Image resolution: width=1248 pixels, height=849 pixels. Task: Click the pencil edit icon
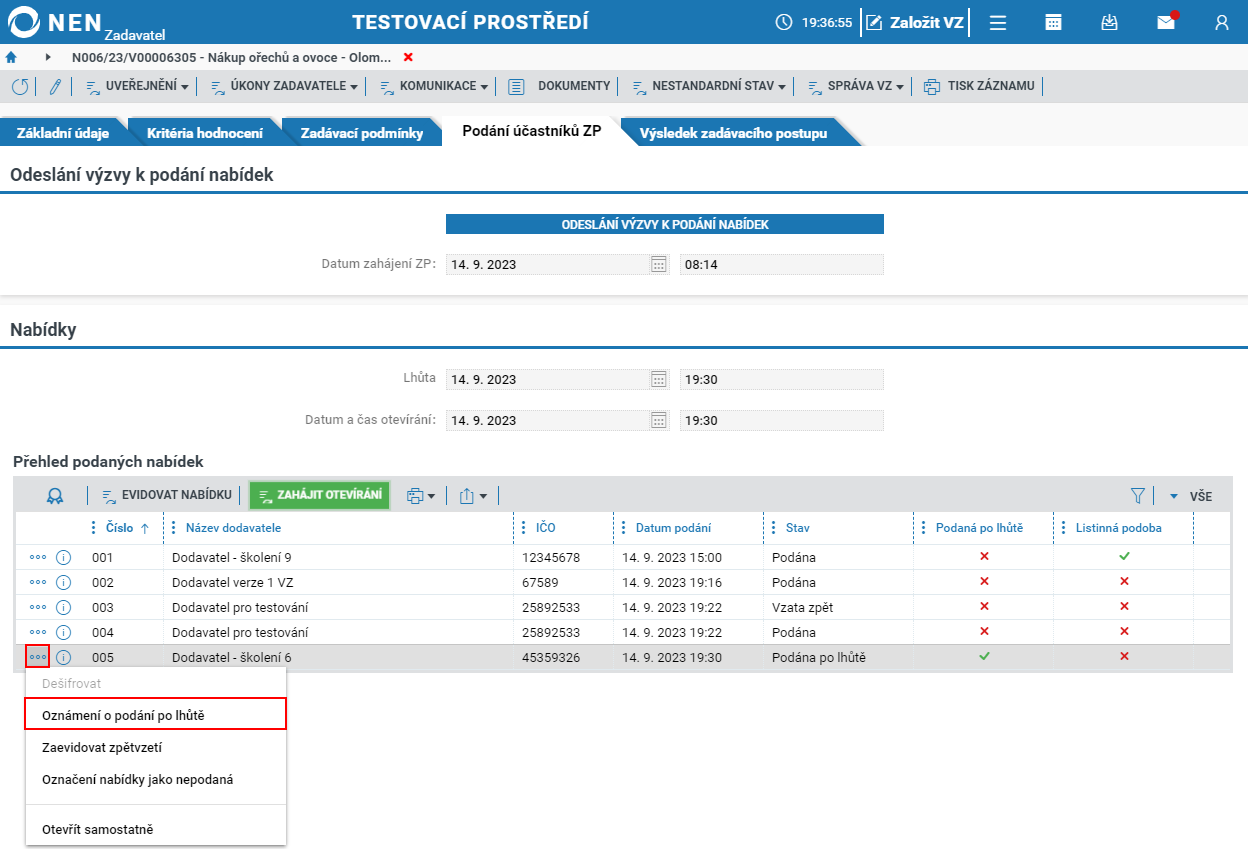tap(55, 86)
